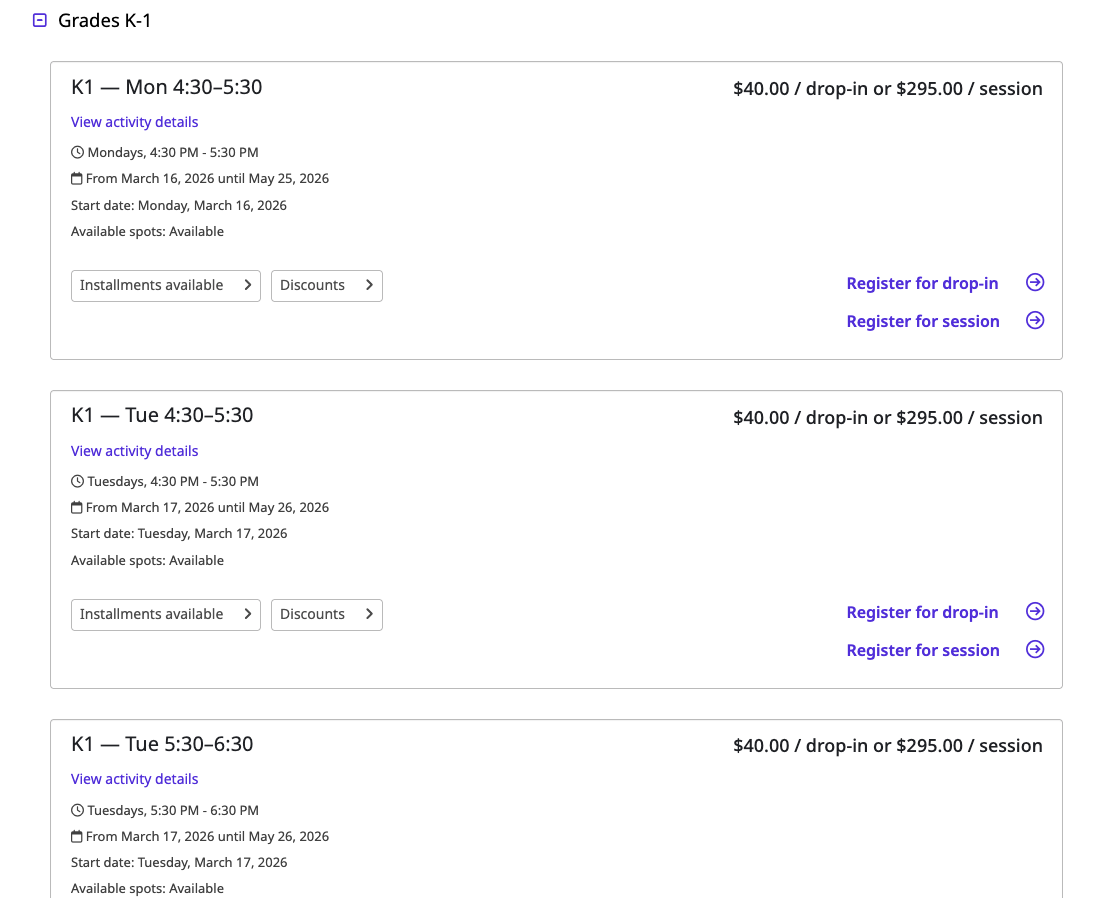Click clock icon in Tuesdays 4:30 PM row

pyautogui.click(x=78, y=482)
